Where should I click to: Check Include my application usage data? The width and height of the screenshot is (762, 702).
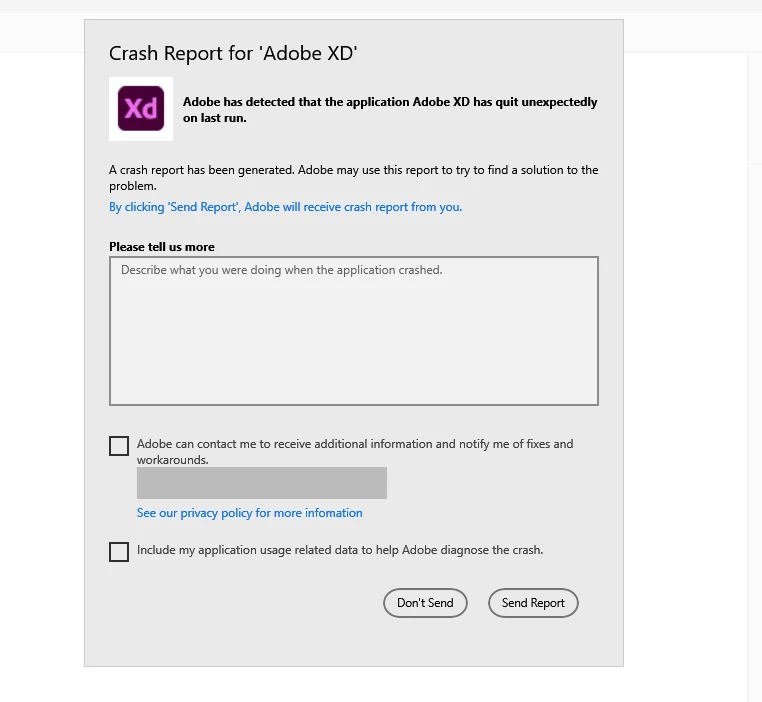pos(119,552)
